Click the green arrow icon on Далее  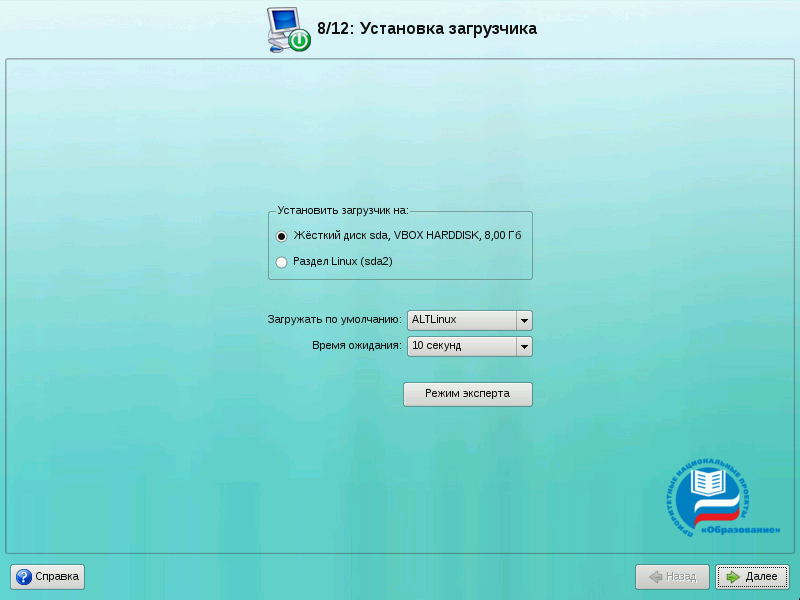(734, 577)
